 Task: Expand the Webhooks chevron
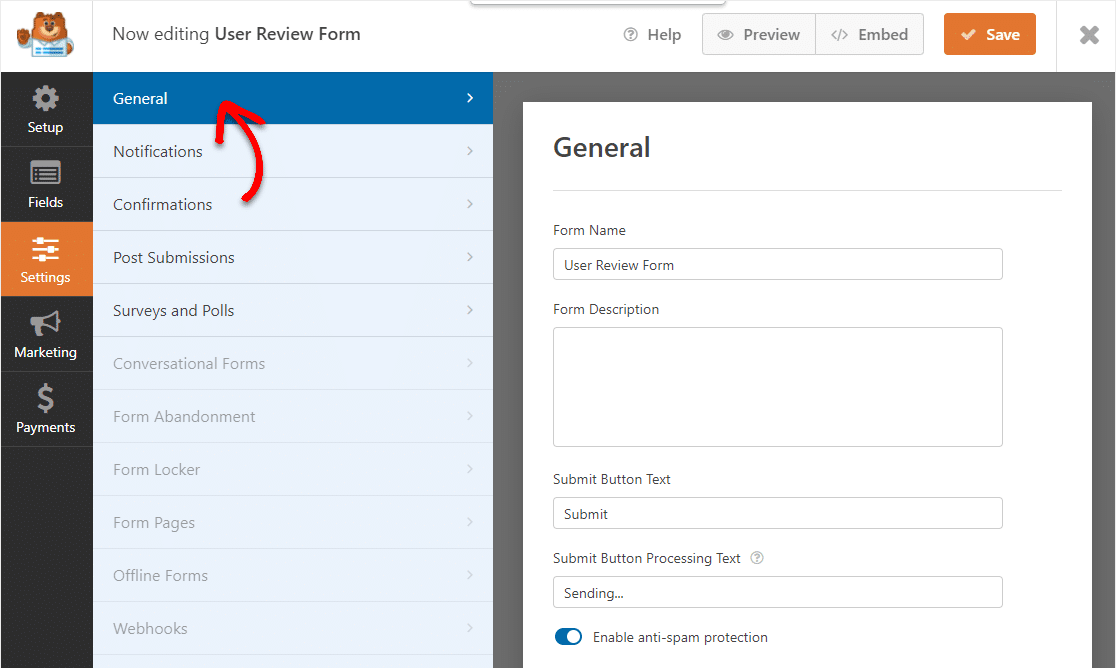click(470, 628)
